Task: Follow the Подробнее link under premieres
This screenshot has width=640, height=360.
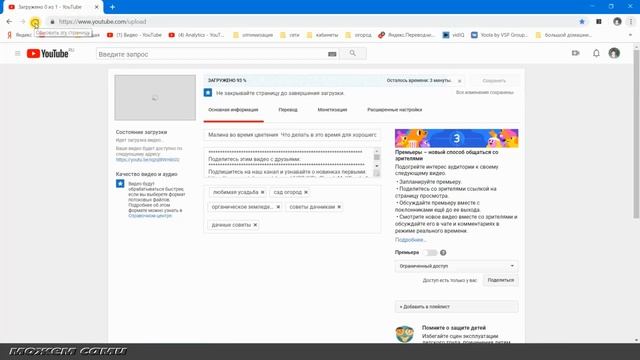Action: coord(410,240)
